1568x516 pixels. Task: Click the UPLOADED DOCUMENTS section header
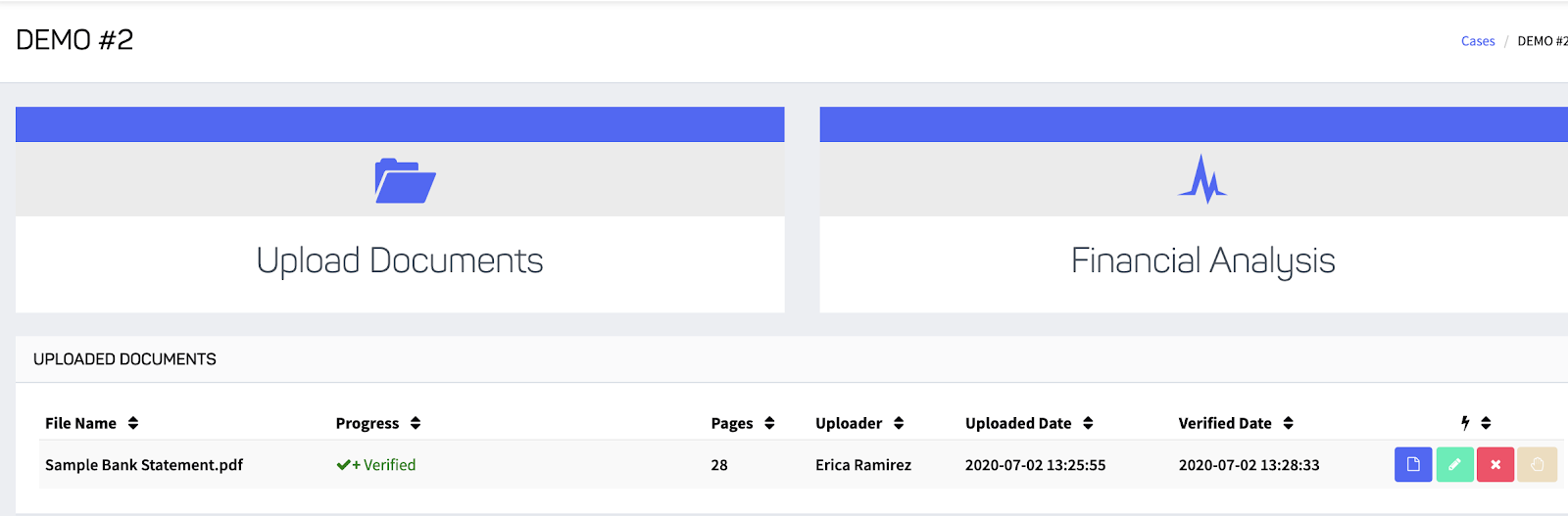tap(124, 359)
